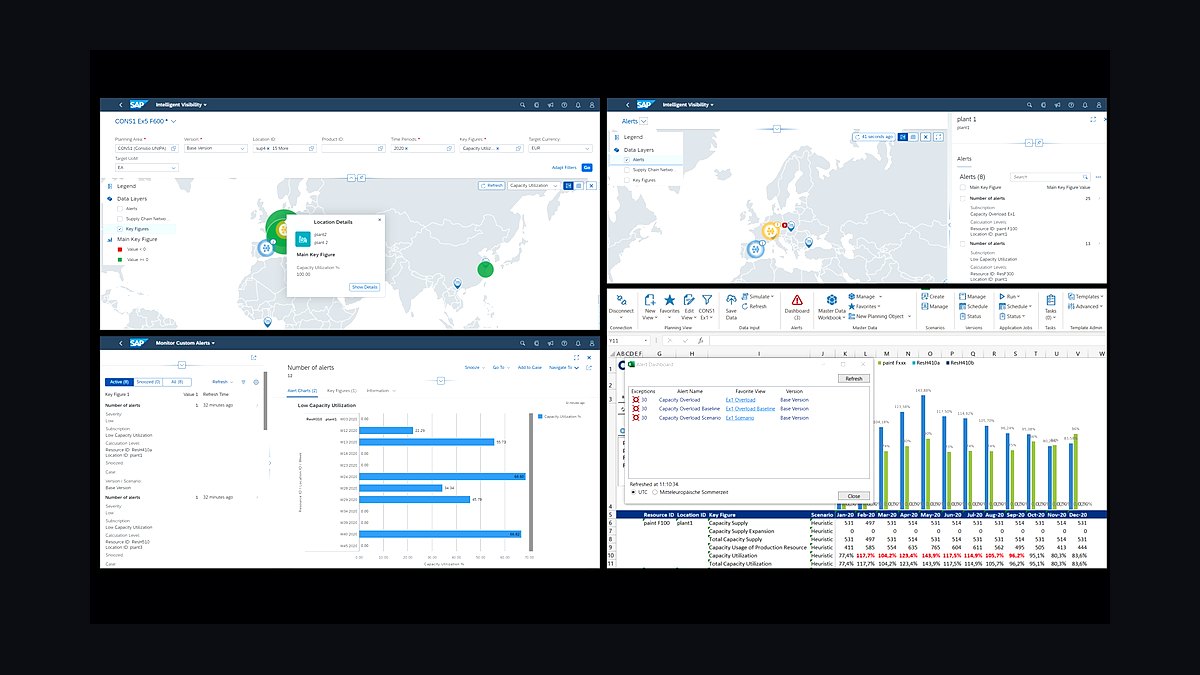
Task: Click Show Details in Location Details popup
Action: pyautogui.click(x=364, y=287)
